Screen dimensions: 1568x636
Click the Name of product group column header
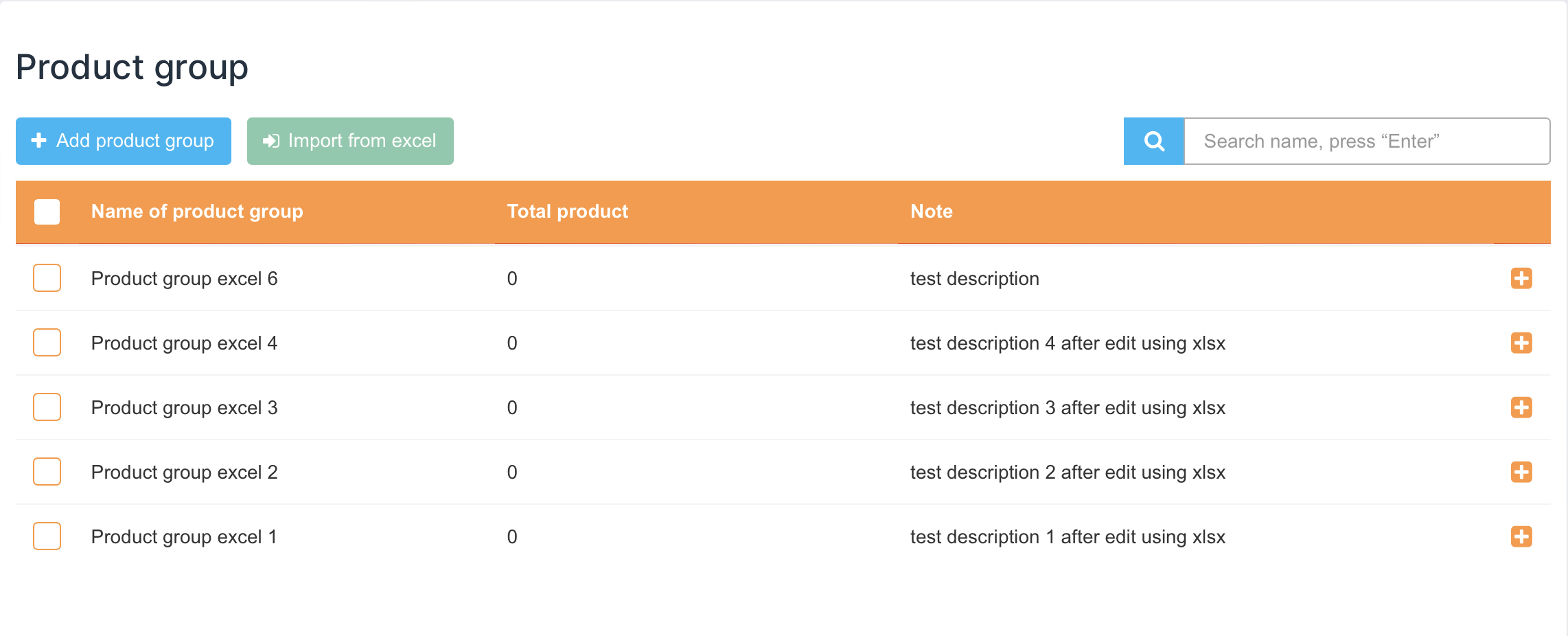197,212
